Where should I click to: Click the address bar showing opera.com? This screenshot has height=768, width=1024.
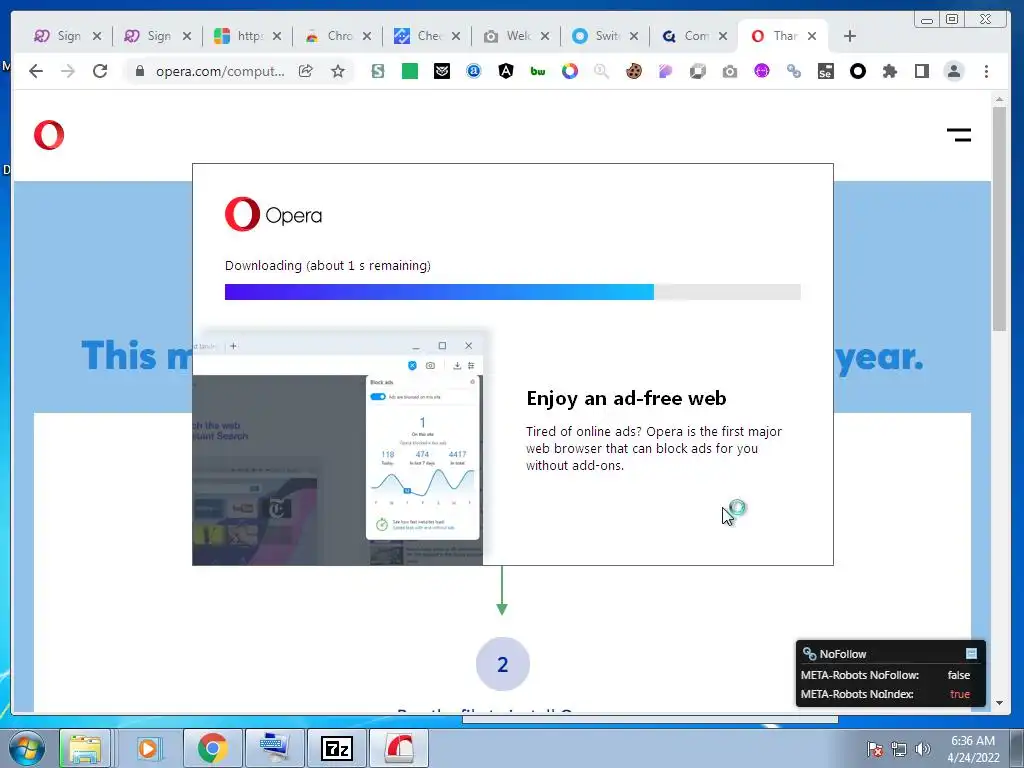point(220,71)
